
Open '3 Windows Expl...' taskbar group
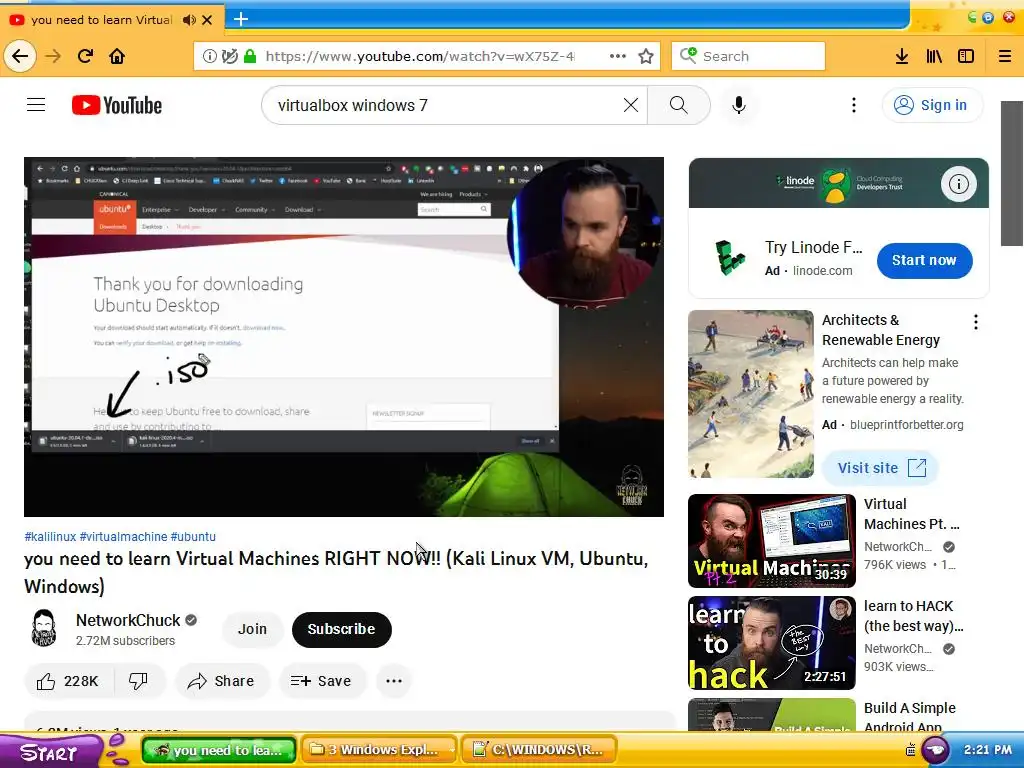click(x=379, y=750)
